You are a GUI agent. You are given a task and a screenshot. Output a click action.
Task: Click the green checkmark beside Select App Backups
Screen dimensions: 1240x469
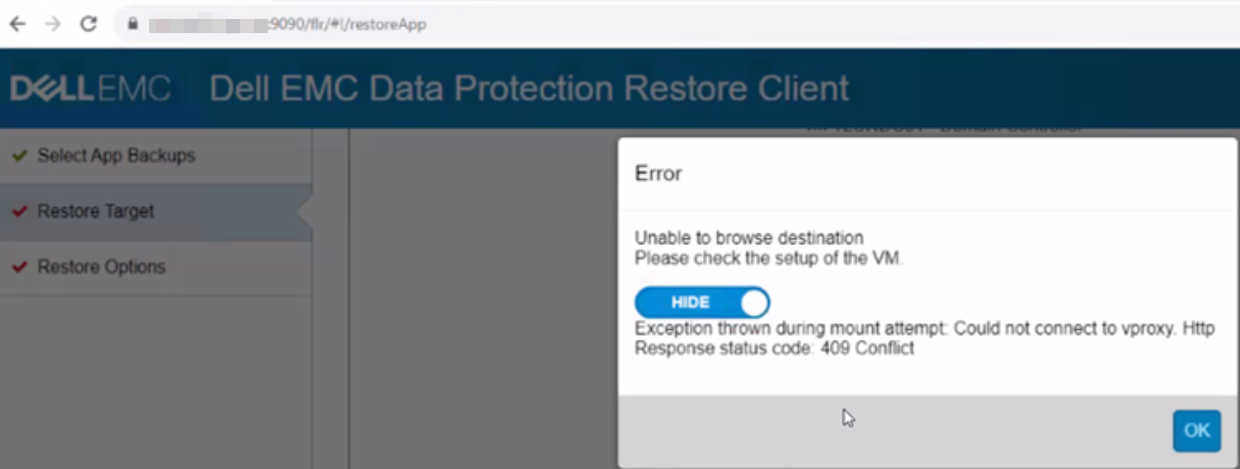19,156
